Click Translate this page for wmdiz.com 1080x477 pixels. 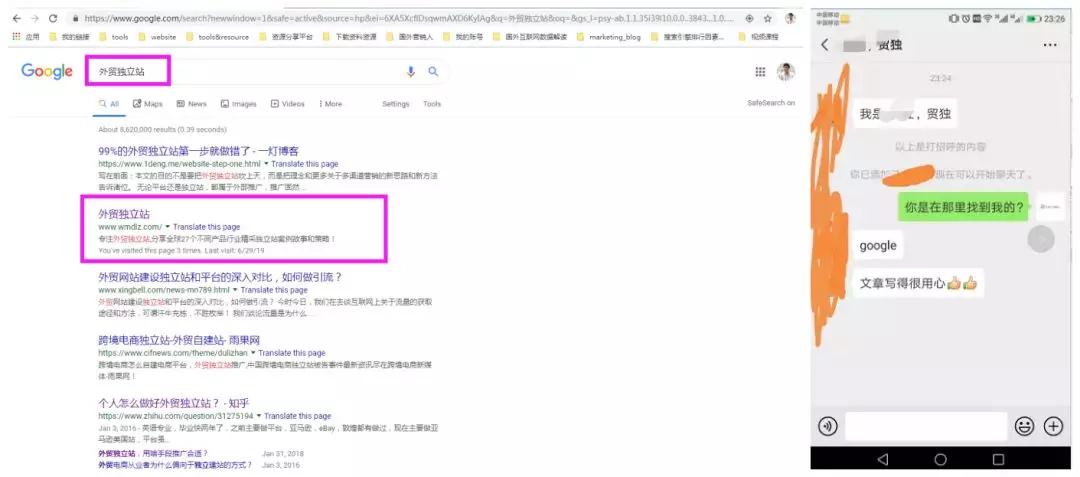coord(207,227)
